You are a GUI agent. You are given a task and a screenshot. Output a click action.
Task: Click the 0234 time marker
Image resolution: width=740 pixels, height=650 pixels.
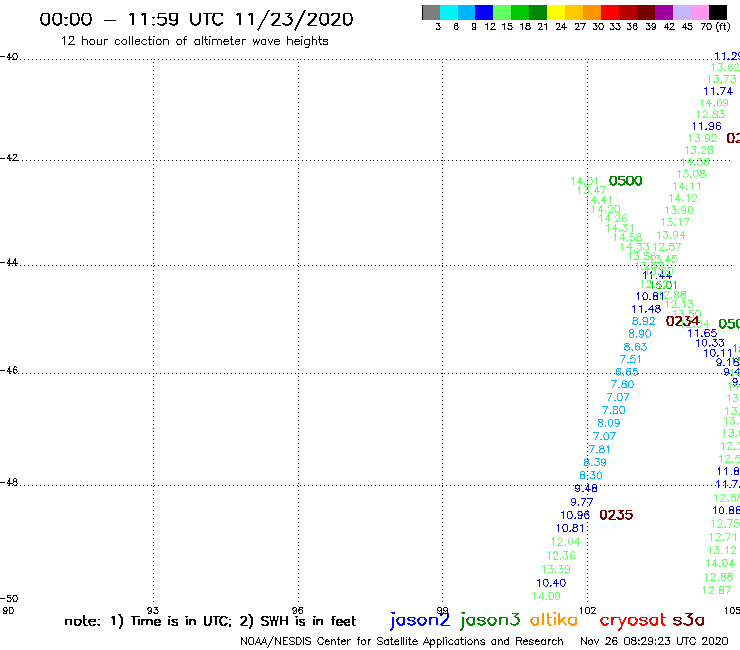[682, 321]
